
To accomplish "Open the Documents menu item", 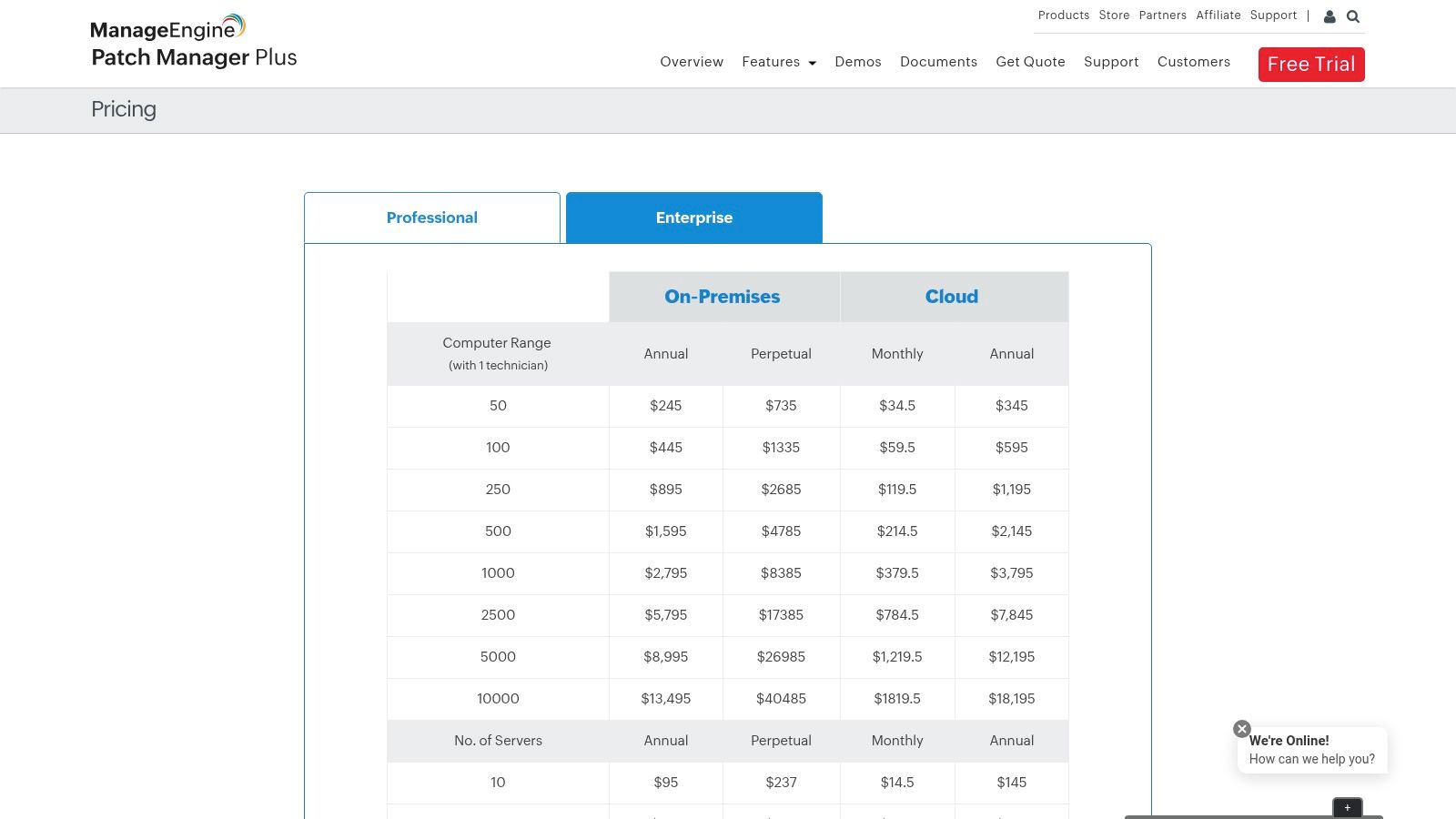I will click(x=938, y=62).
